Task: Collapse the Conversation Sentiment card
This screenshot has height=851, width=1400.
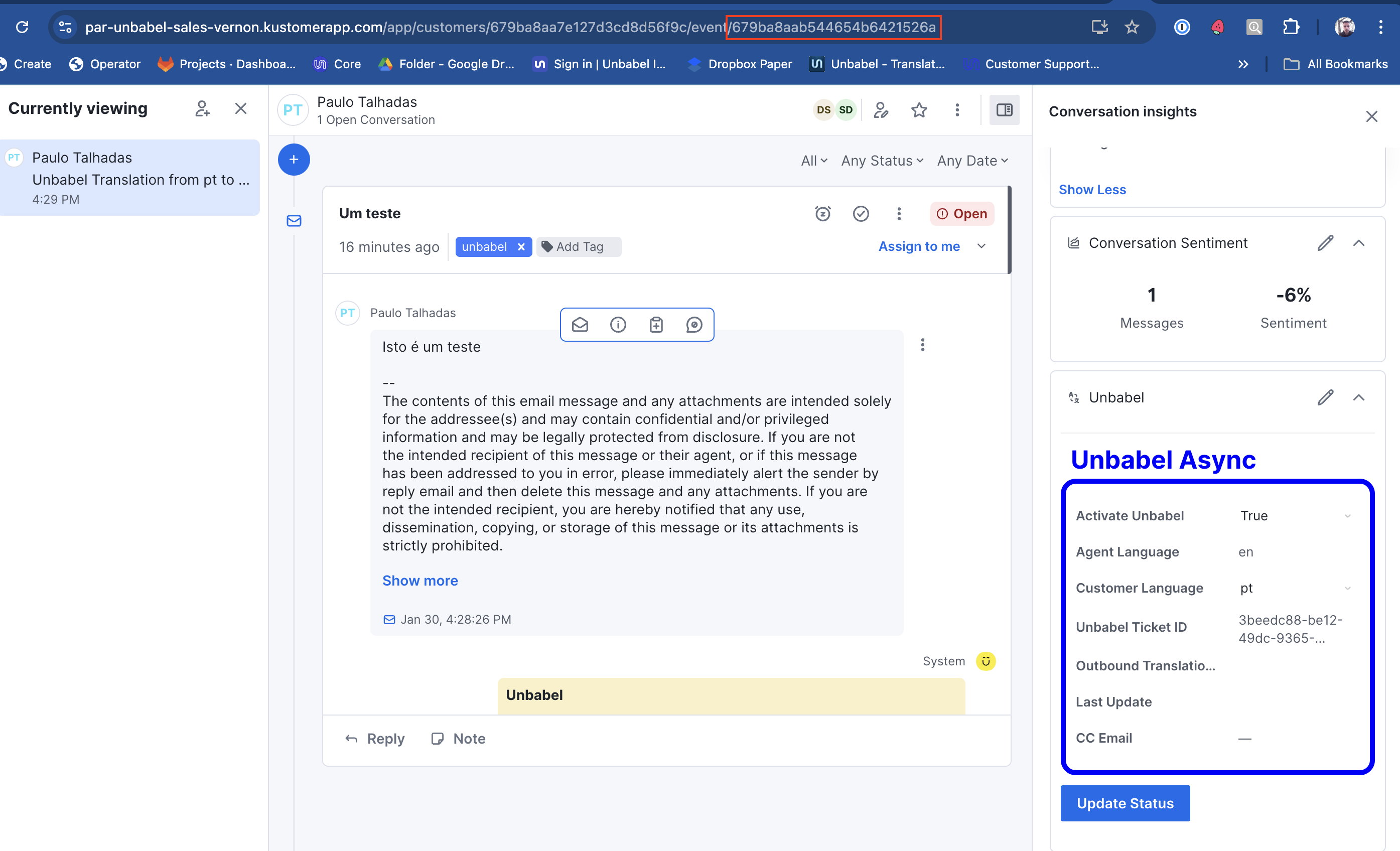Action: [x=1358, y=243]
